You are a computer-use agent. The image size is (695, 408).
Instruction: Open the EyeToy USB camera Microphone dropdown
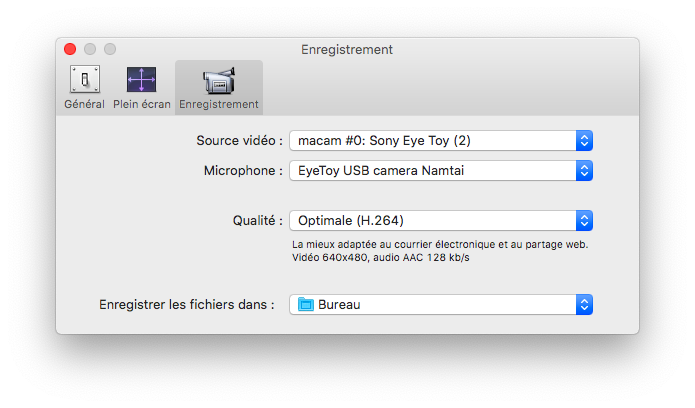(432, 171)
